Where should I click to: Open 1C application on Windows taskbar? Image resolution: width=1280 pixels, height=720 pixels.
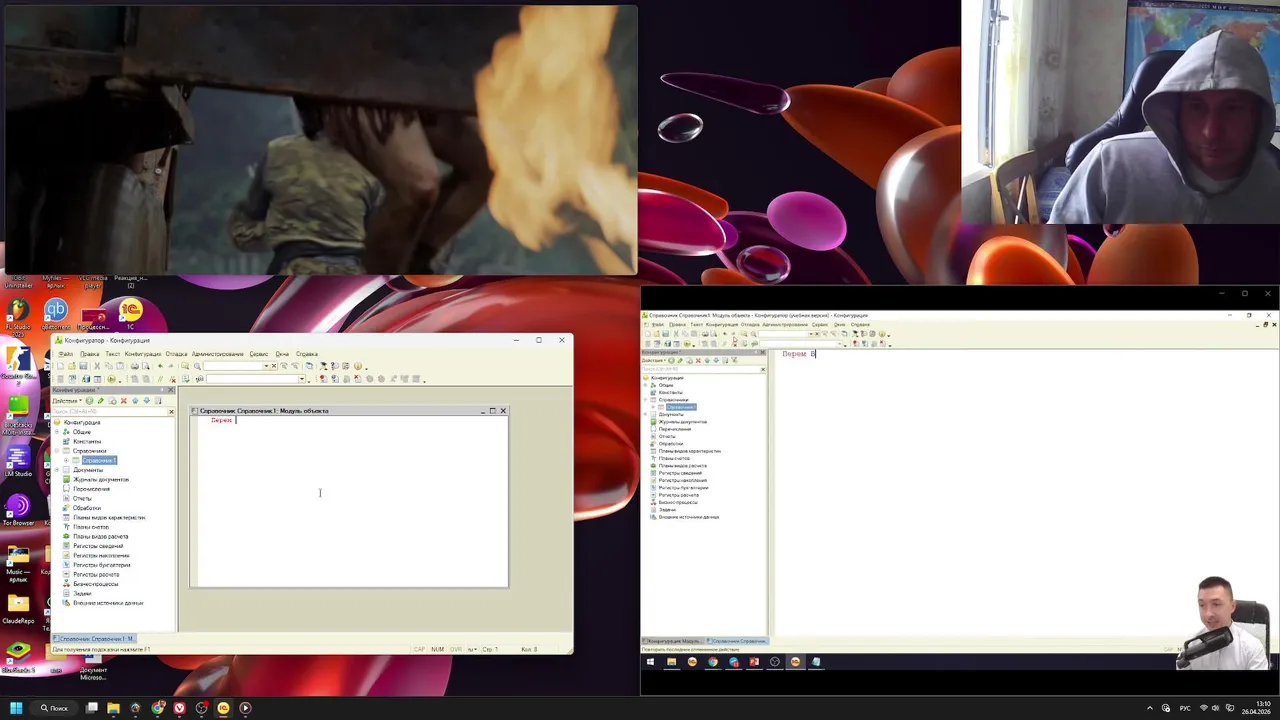(223, 708)
